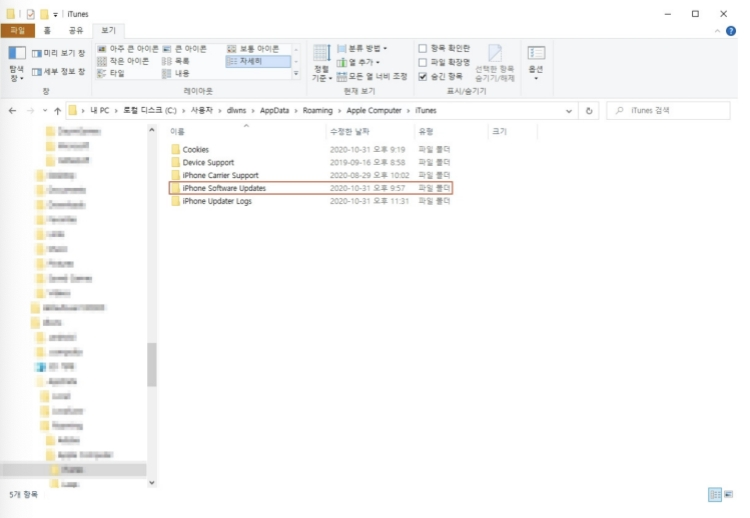The image size is (750, 518).
Task: Expand the address bar history dropdown
Action: click(x=569, y=110)
